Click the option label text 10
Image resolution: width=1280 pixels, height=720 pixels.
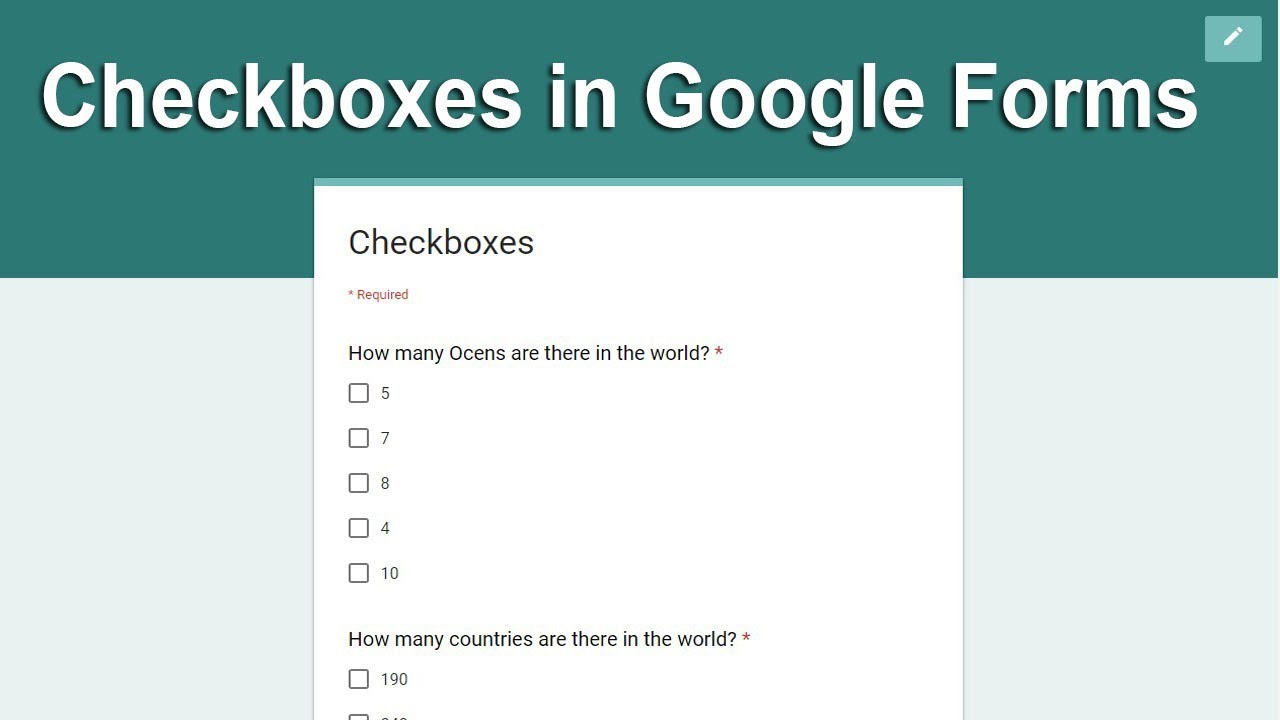pyautogui.click(x=390, y=574)
